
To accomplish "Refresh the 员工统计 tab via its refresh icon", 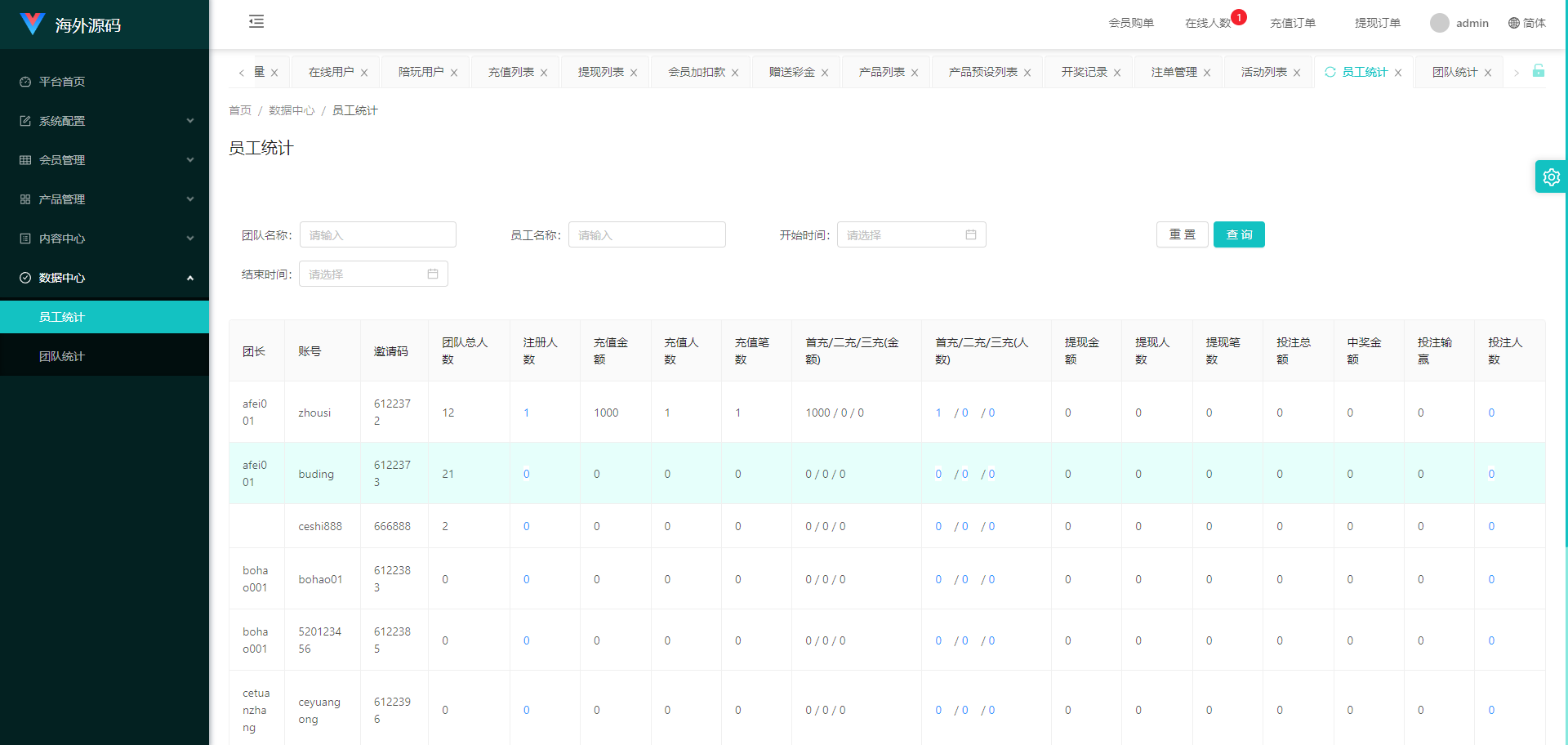I will 1331,72.
